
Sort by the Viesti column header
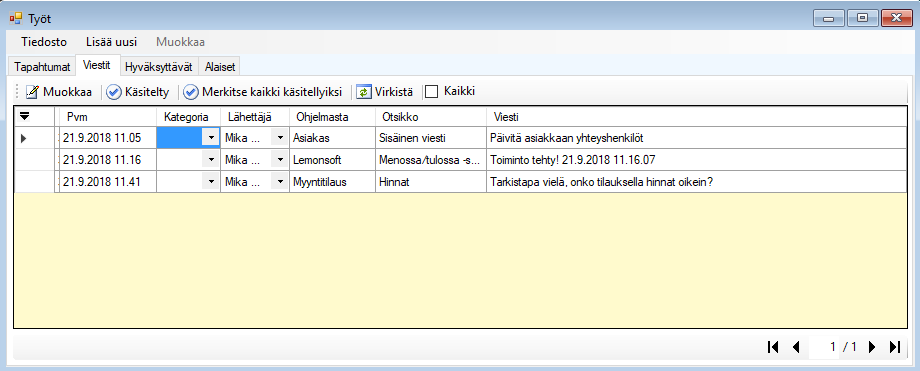[x=697, y=116]
